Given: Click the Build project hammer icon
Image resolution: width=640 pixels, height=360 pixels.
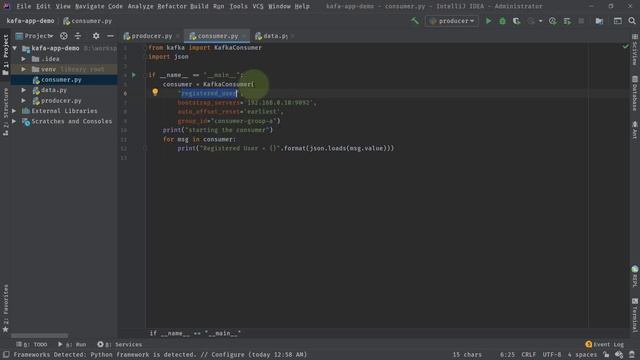Looking at the screenshot, I should click(415, 21).
